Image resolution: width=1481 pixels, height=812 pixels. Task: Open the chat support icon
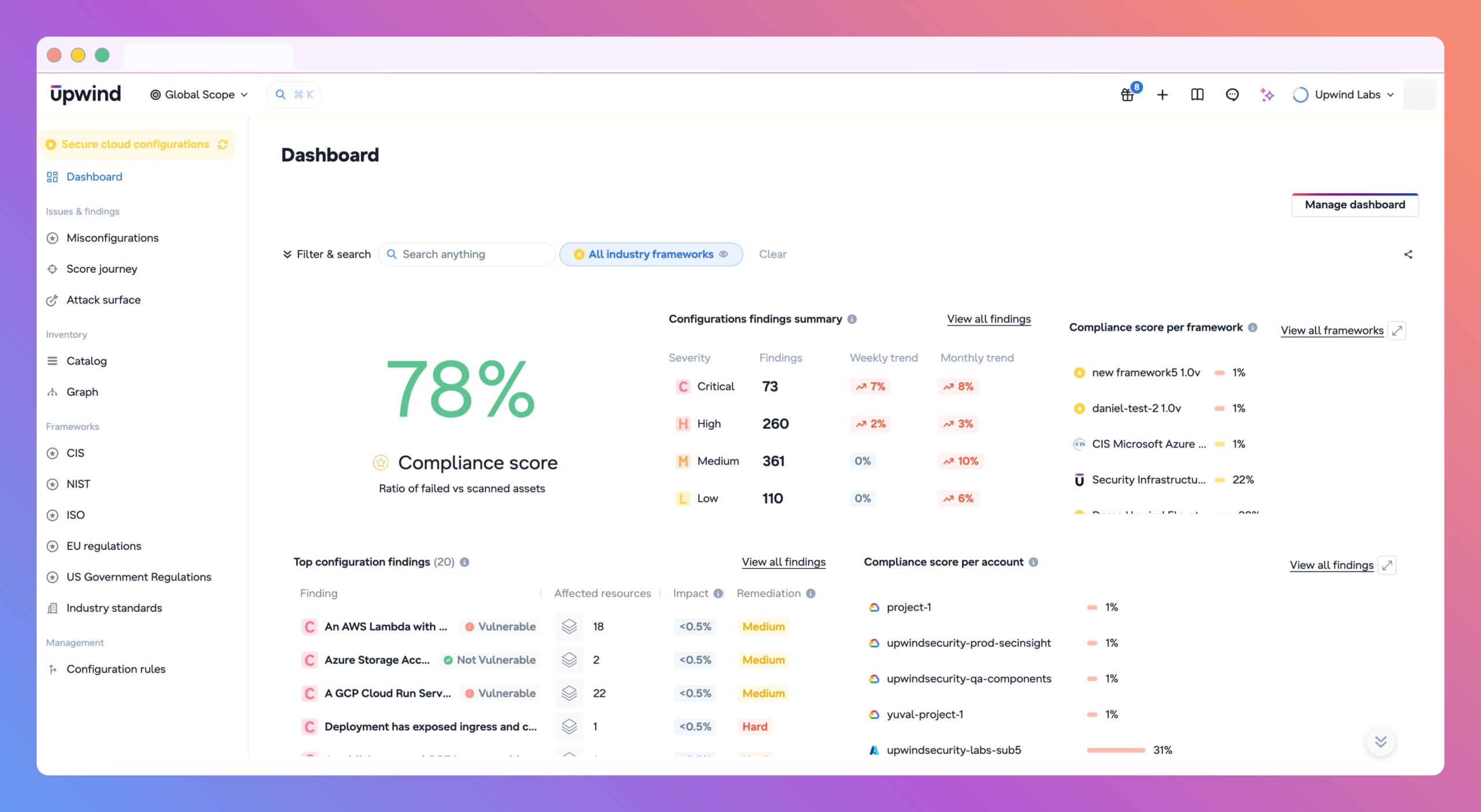pyautogui.click(x=1232, y=95)
